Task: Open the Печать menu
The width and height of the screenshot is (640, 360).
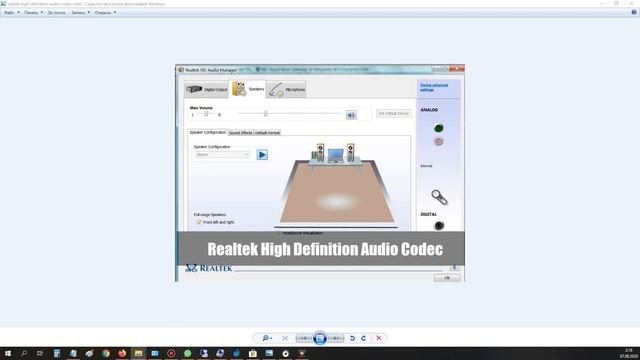Action: point(33,13)
